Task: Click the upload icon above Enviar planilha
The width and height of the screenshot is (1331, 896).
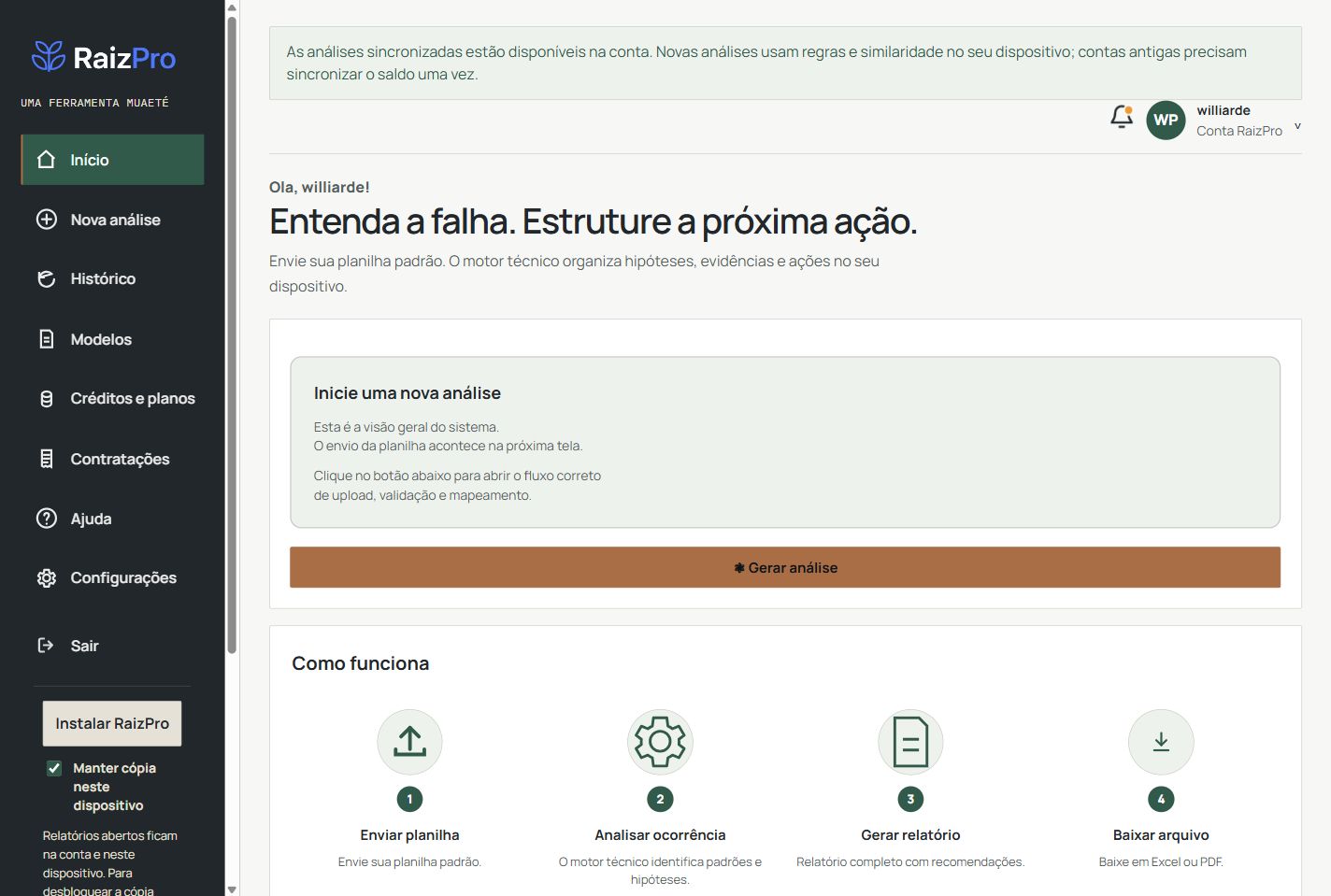Action: tap(409, 742)
